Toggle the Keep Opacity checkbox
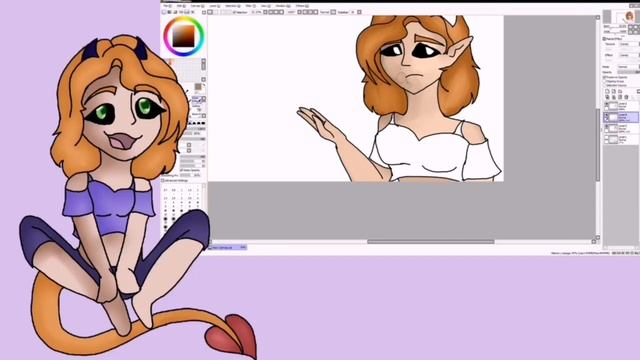640x360 pixels. [182, 170]
